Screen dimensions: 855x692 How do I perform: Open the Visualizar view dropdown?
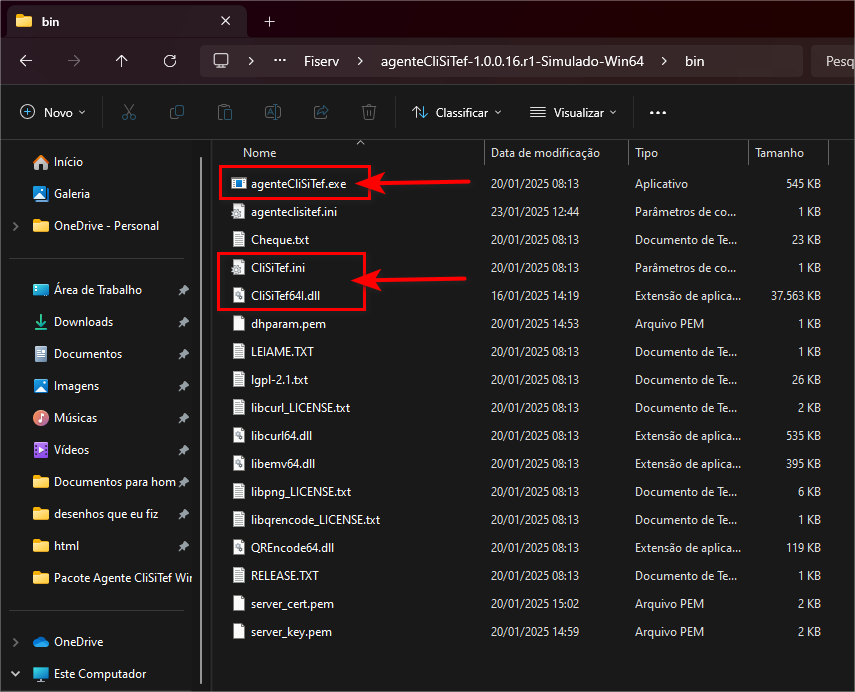(573, 112)
